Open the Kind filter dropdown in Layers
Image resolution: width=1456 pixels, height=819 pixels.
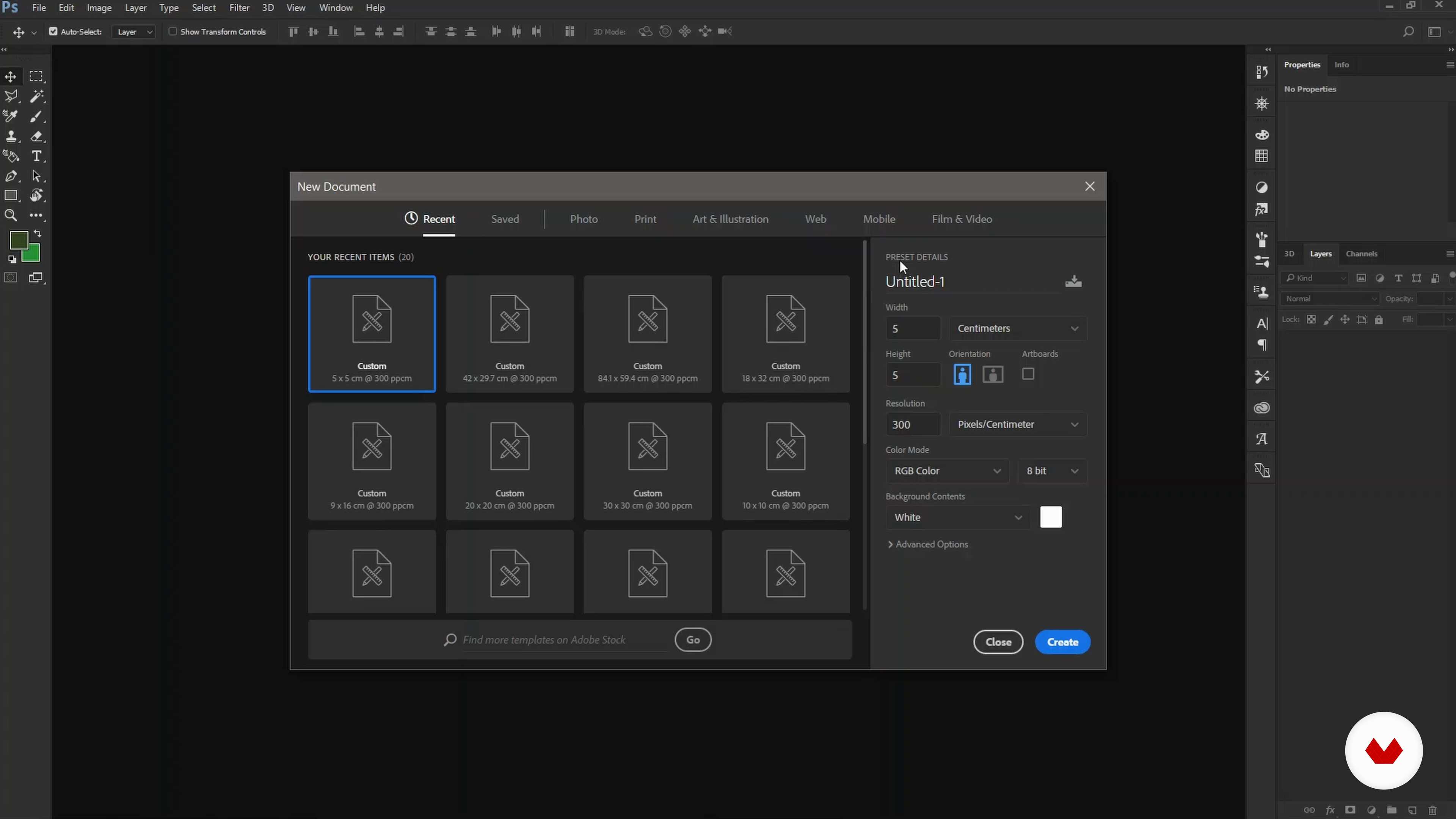click(1315, 278)
